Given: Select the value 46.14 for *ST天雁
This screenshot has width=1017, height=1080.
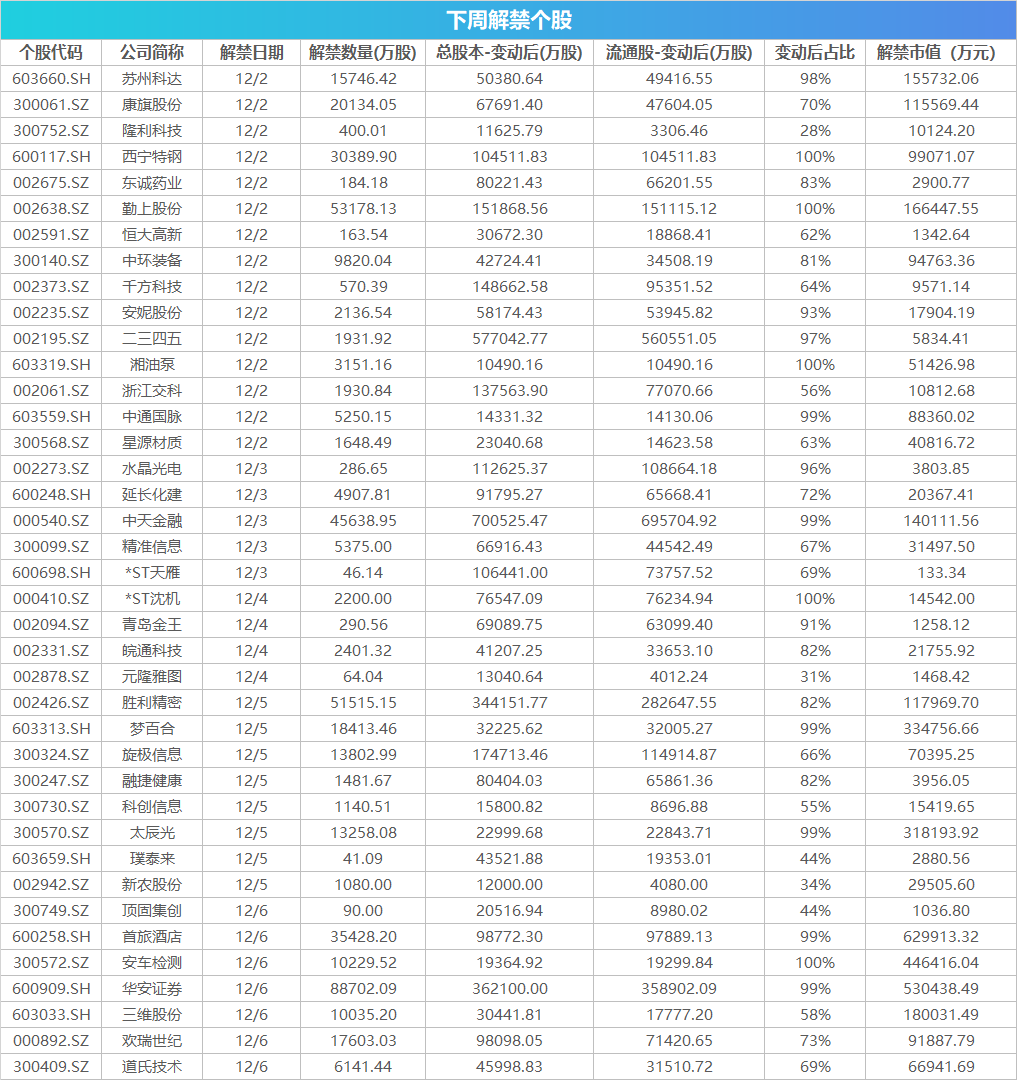Looking at the screenshot, I should [x=363, y=573].
